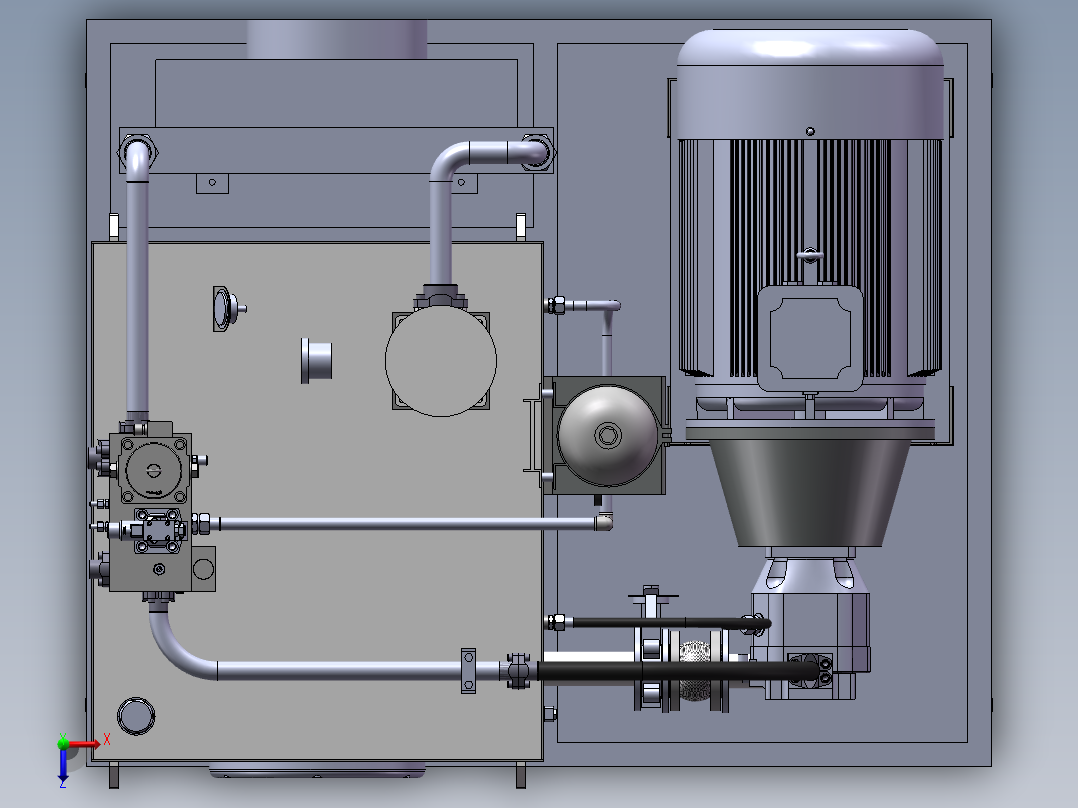Select the pipe clamp on the return pipe

tap(468, 670)
